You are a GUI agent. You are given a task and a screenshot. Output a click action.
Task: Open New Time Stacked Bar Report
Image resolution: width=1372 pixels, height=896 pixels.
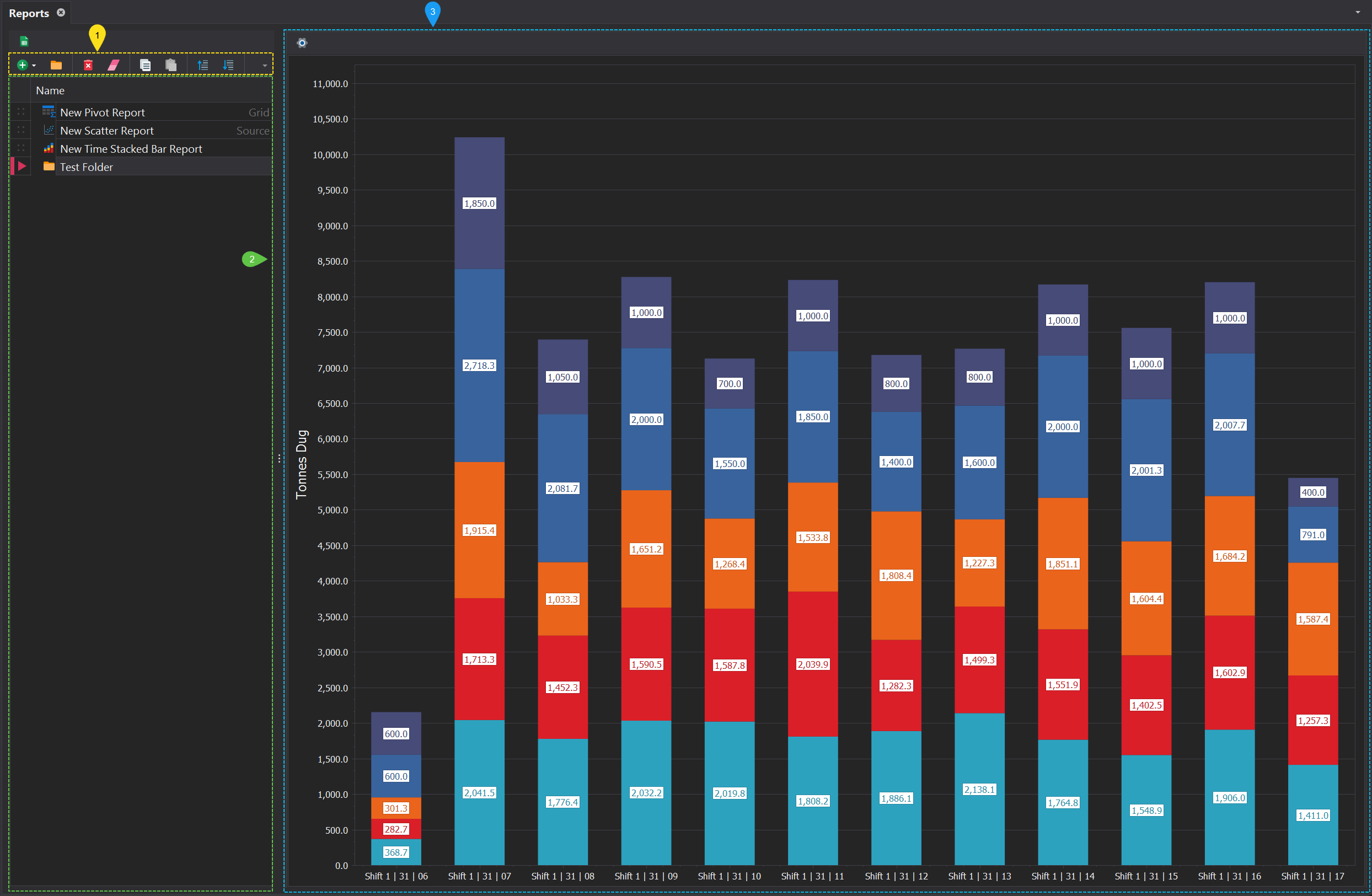[x=131, y=149]
